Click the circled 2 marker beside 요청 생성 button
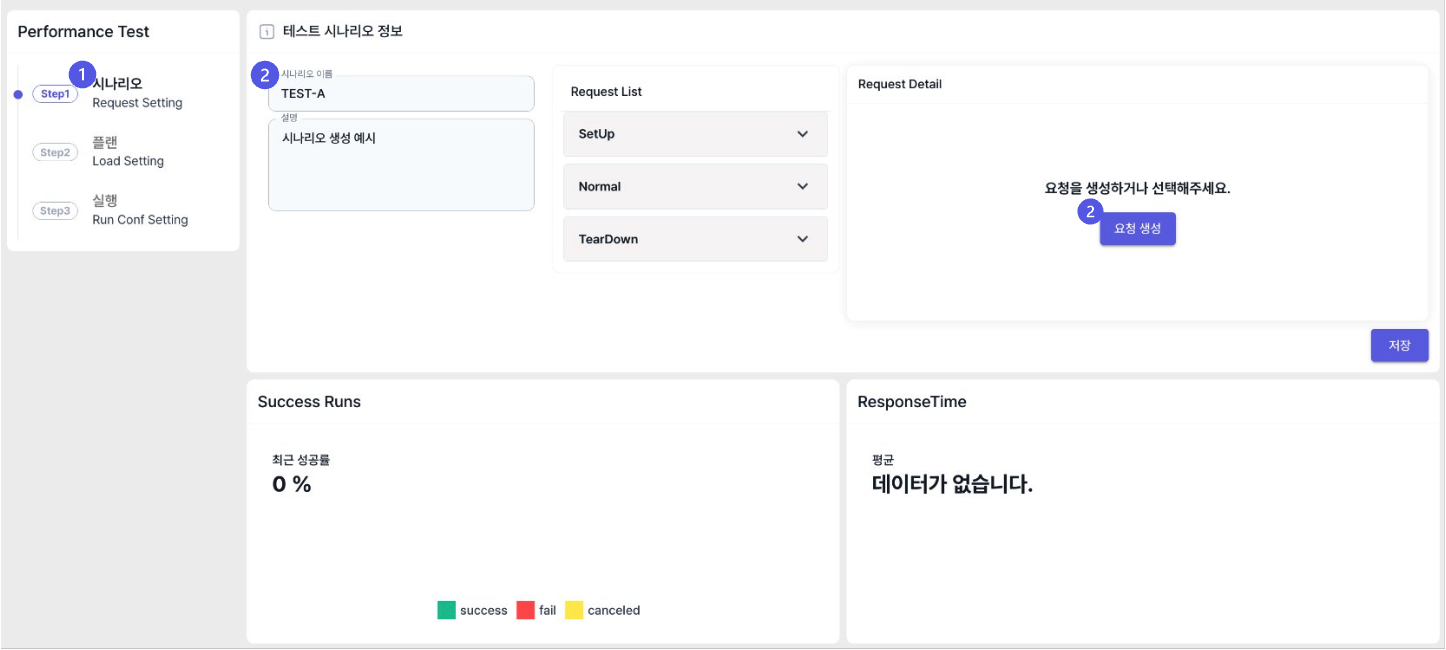 (1091, 212)
